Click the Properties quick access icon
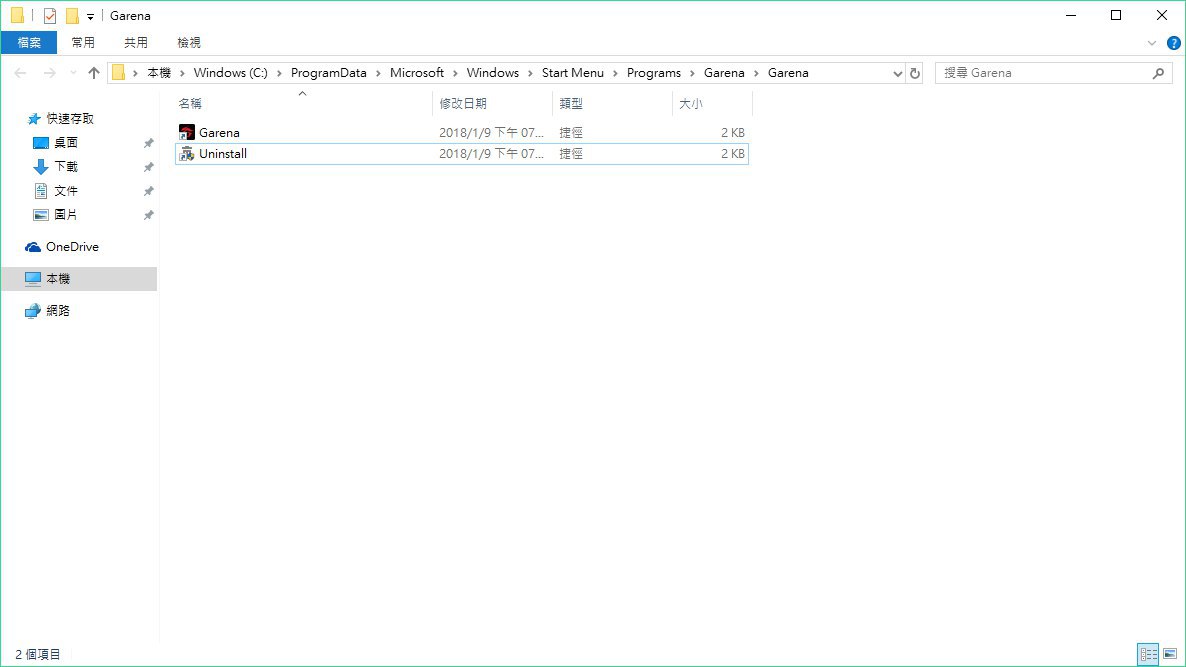Screen dimensions: 1186x667 coord(50,16)
